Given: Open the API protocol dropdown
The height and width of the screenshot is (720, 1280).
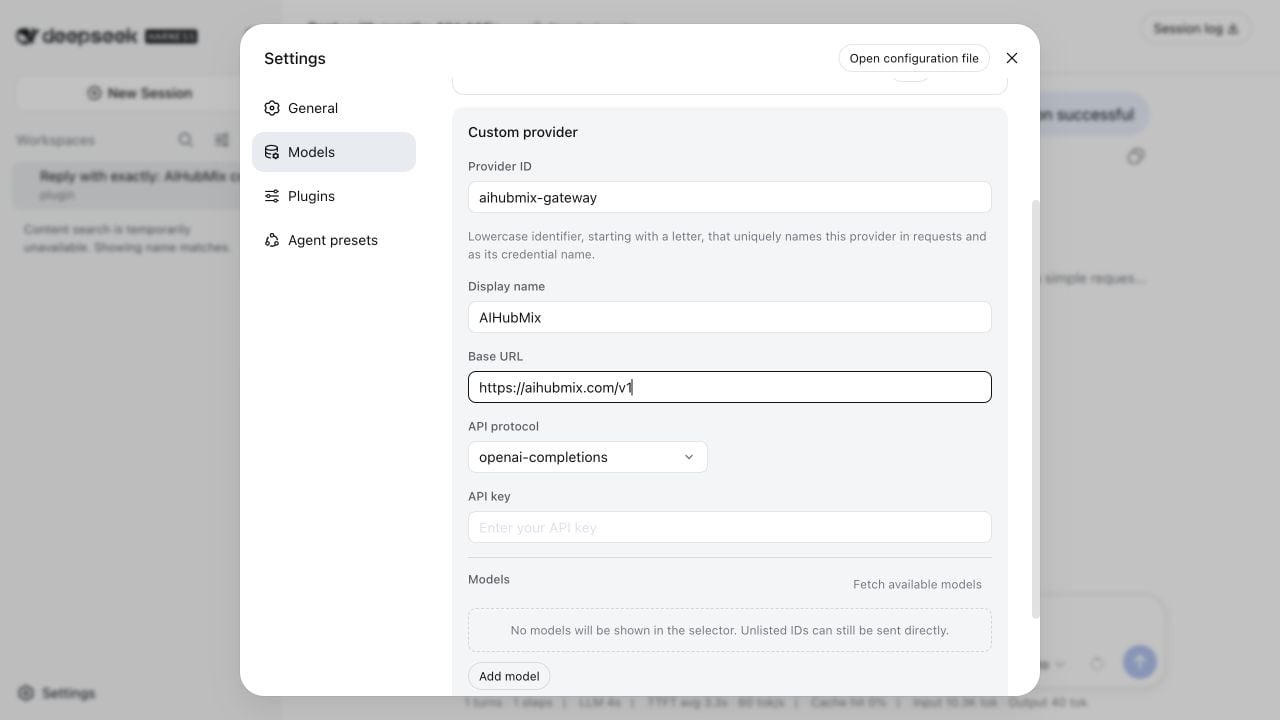Looking at the screenshot, I should [x=587, y=457].
